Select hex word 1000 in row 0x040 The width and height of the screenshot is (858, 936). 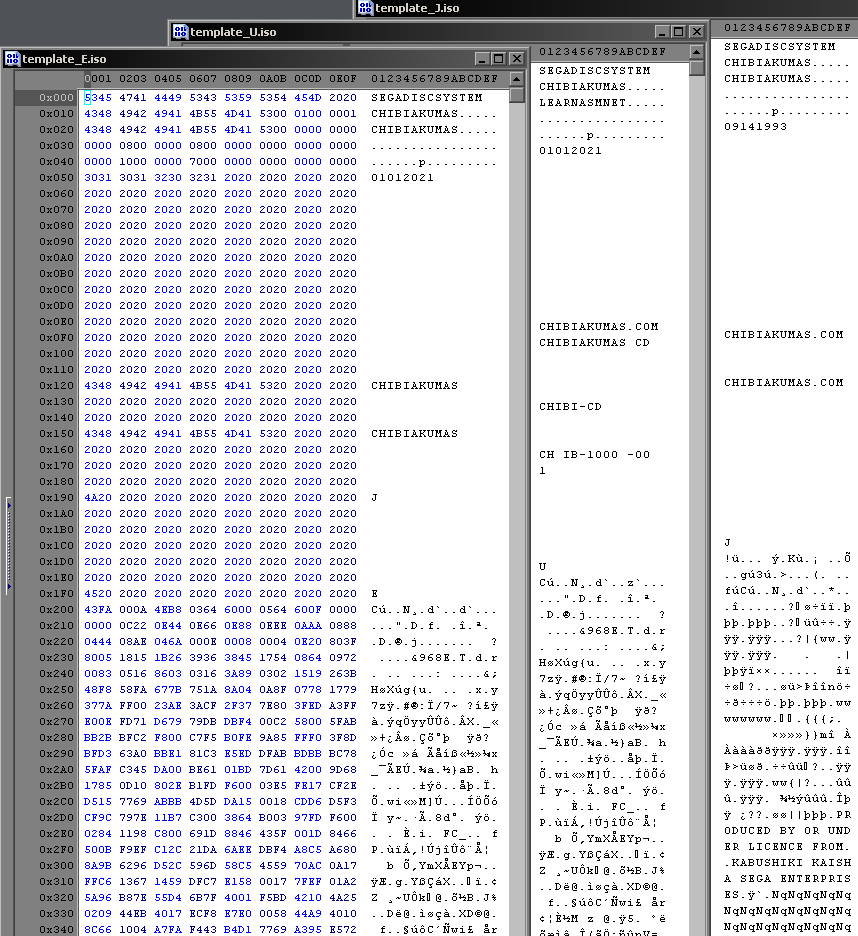pos(133,161)
